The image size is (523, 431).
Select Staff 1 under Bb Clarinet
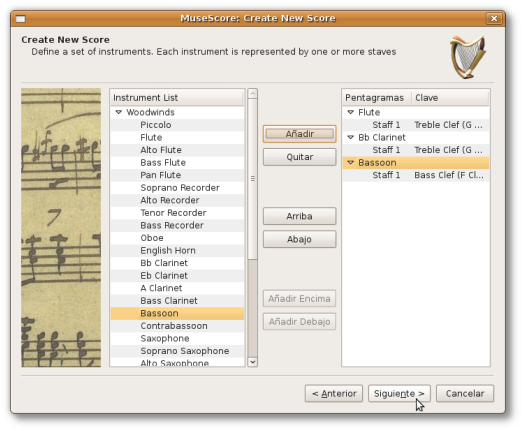[386, 150]
